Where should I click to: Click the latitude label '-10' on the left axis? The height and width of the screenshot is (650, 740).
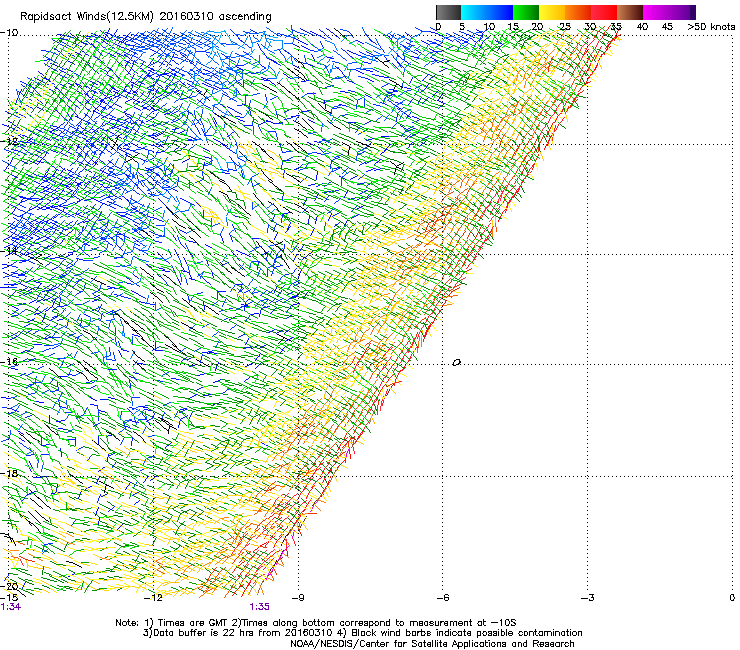9,33
